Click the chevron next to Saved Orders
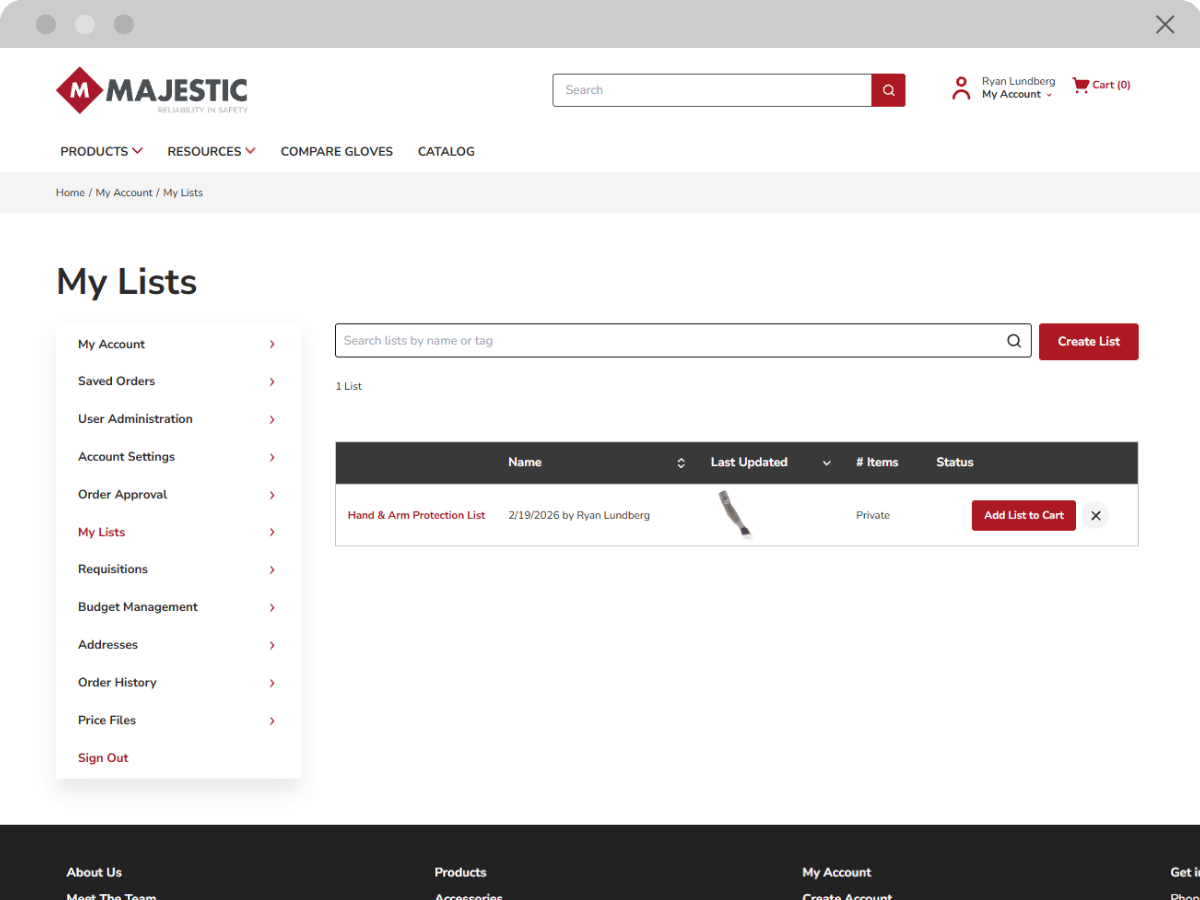The width and height of the screenshot is (1200, 900). coord(271,381)
